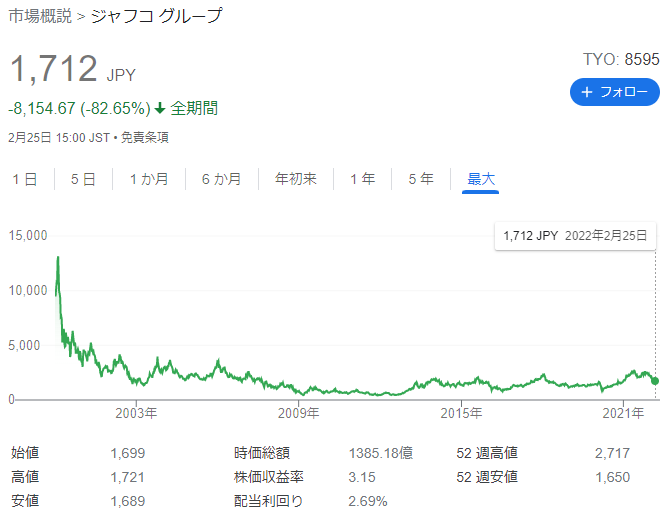Viewport: 670px width, 521px height.
Task: Click the 2009年 x-axis label
Action: [x=299, y=413]
